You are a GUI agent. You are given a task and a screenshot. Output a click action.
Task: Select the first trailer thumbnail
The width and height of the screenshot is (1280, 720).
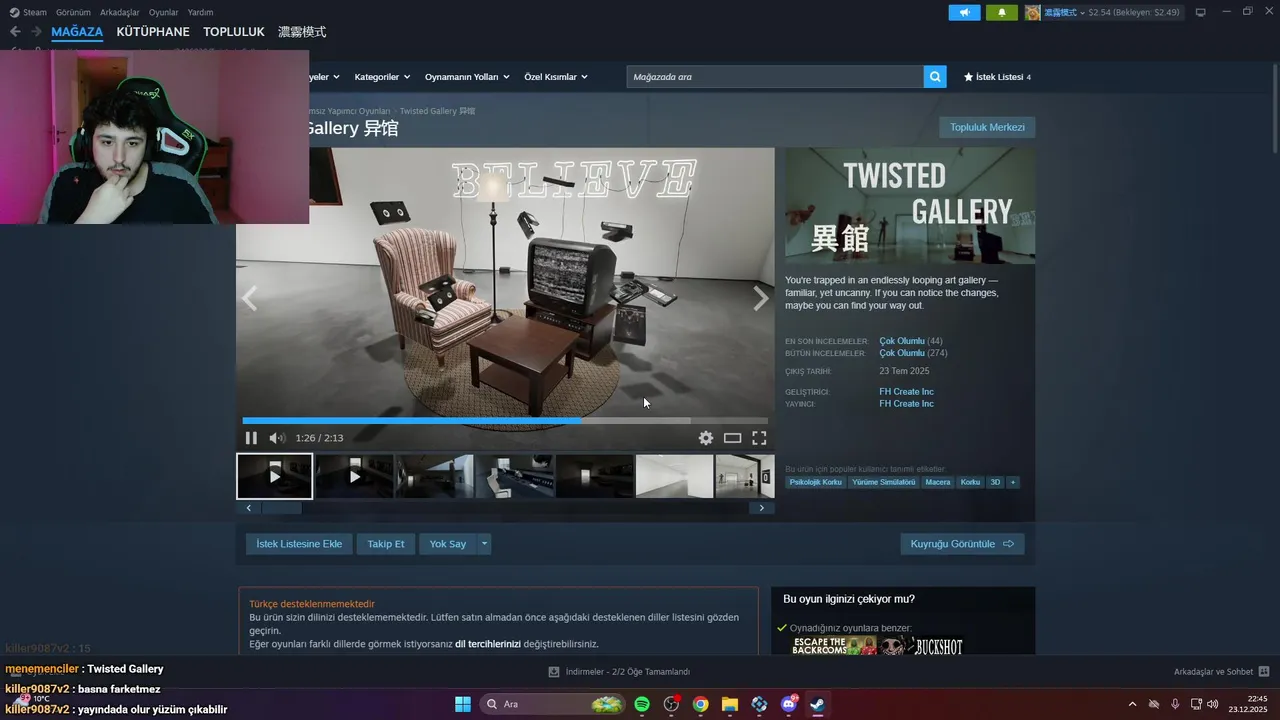click(x=275, y=476)
